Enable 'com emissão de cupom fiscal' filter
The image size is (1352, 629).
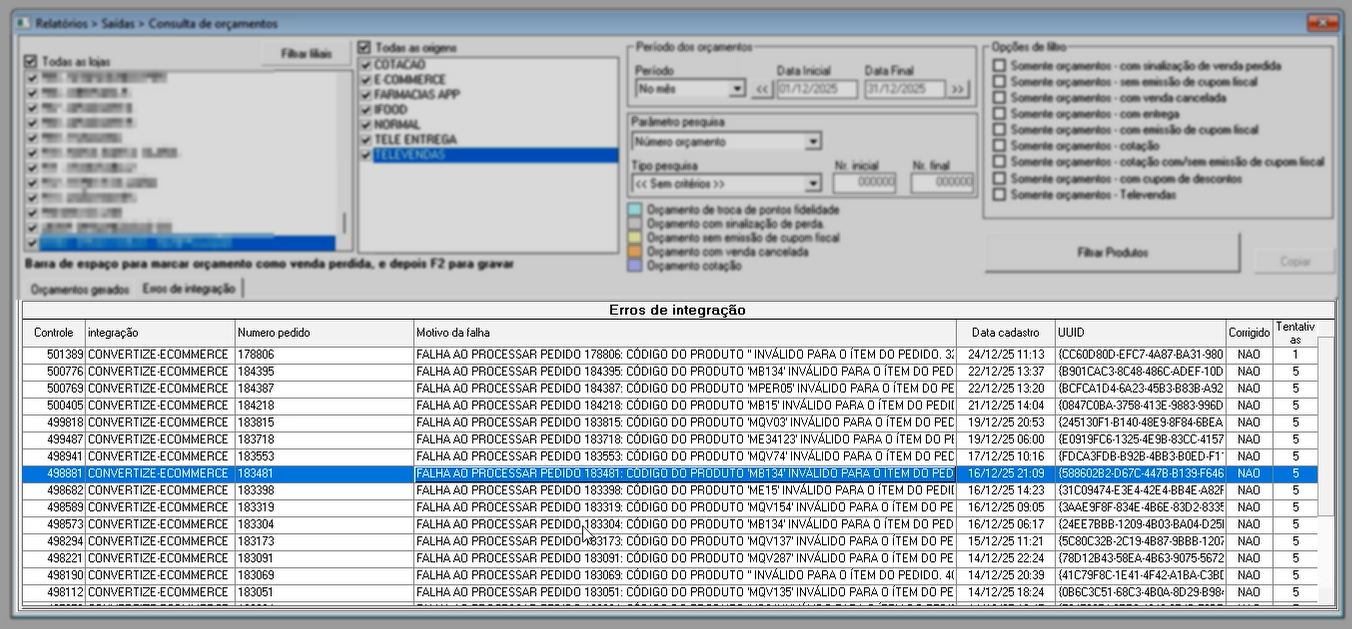[x=999, y=130]
